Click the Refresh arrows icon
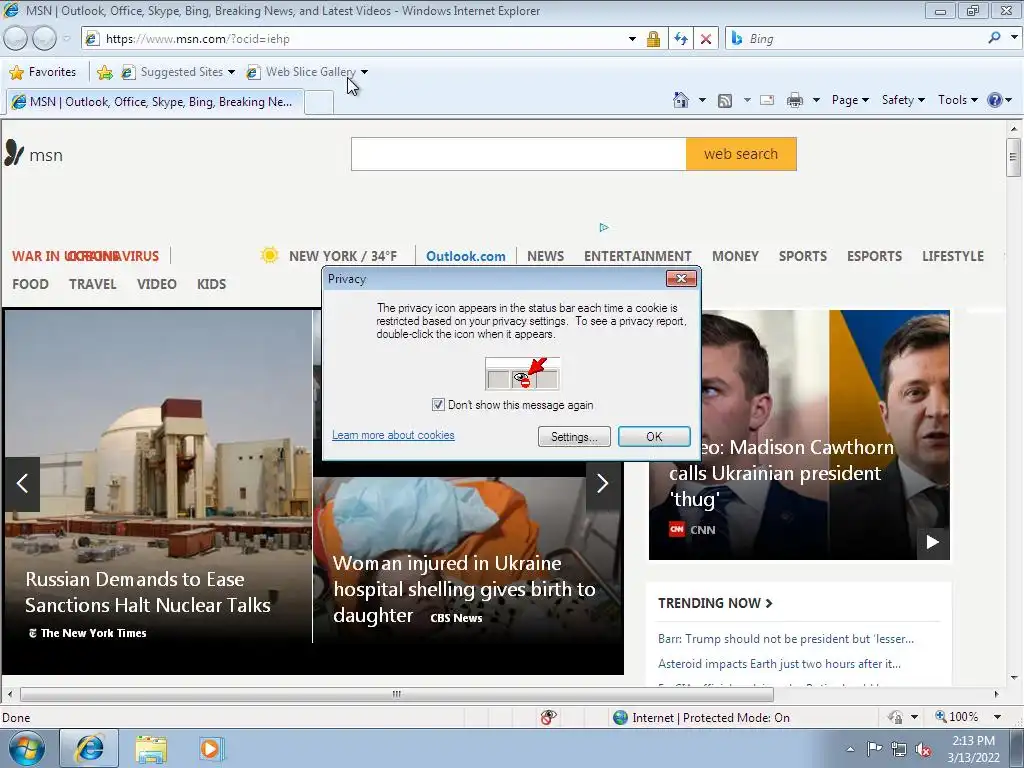 680,39
